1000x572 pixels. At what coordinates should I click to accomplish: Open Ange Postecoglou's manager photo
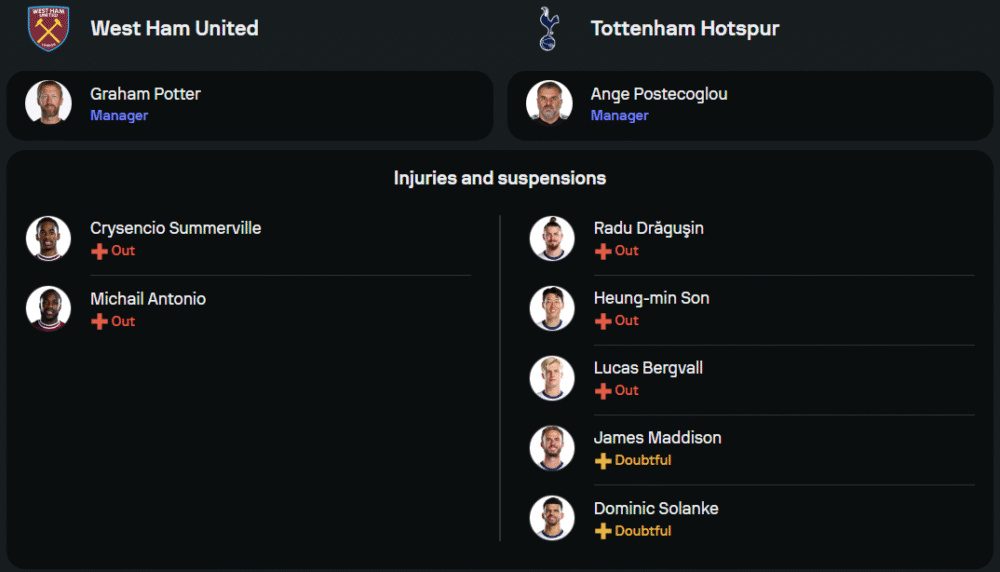[549, 103]
